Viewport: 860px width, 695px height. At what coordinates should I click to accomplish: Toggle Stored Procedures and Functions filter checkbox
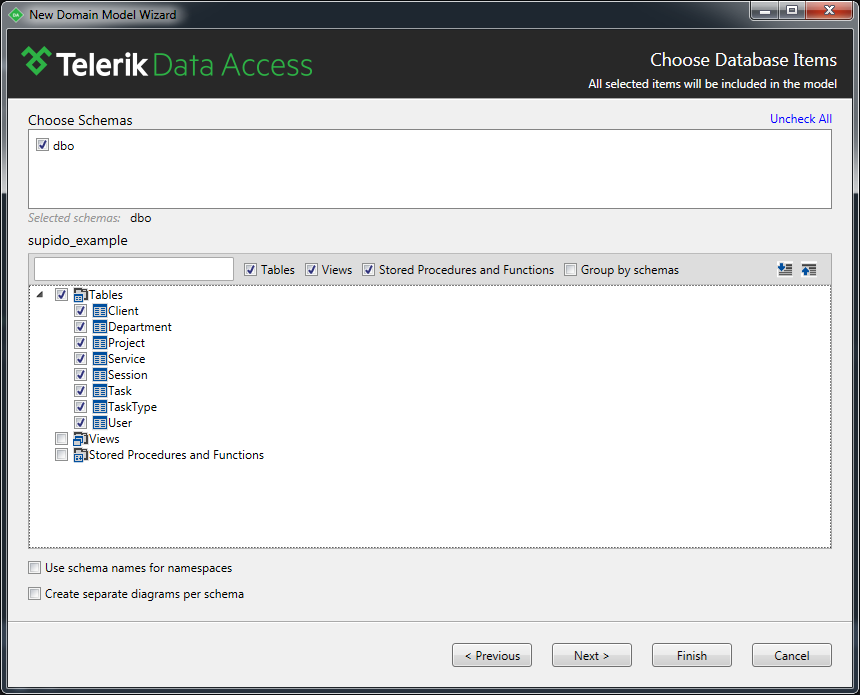tap(369, 269)
